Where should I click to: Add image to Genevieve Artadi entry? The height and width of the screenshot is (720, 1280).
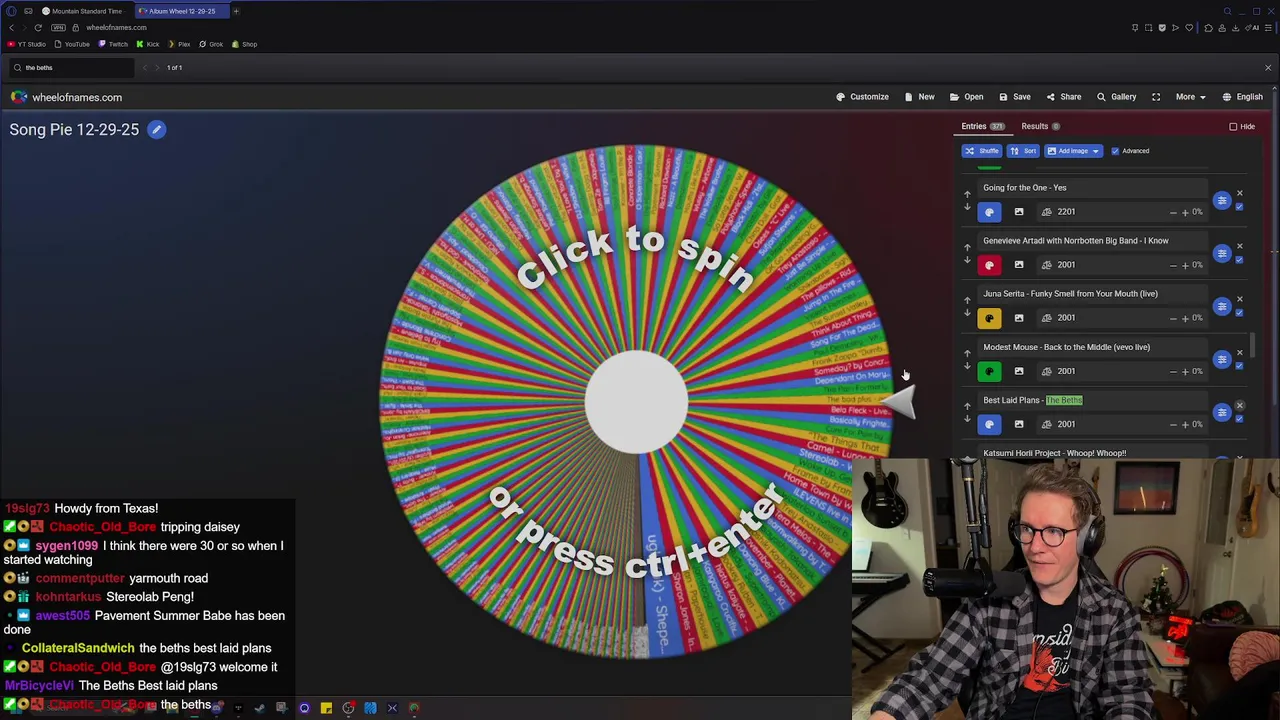click(x=1019, y=265)
